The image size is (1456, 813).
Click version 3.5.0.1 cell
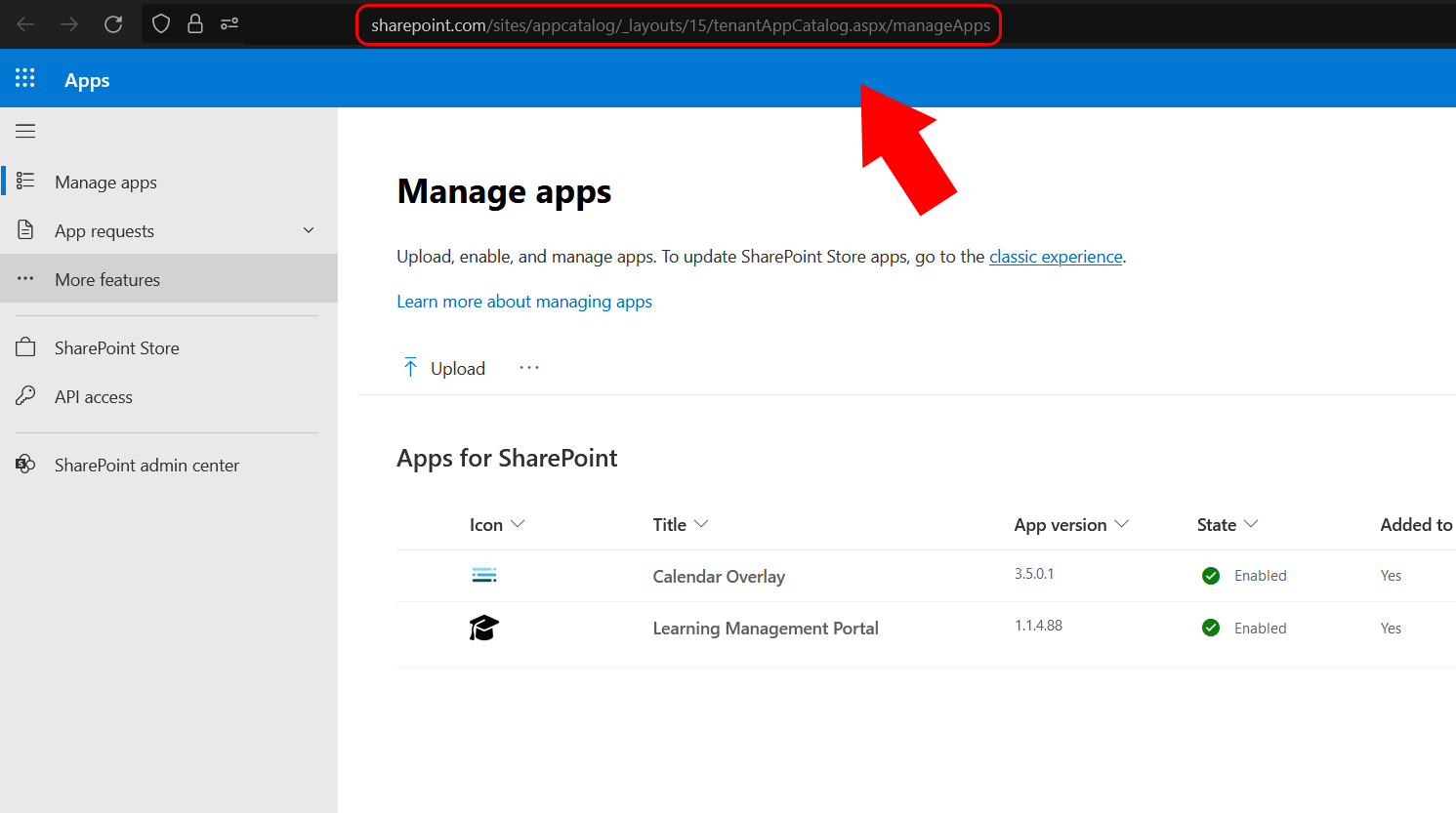coord(1034,574)
